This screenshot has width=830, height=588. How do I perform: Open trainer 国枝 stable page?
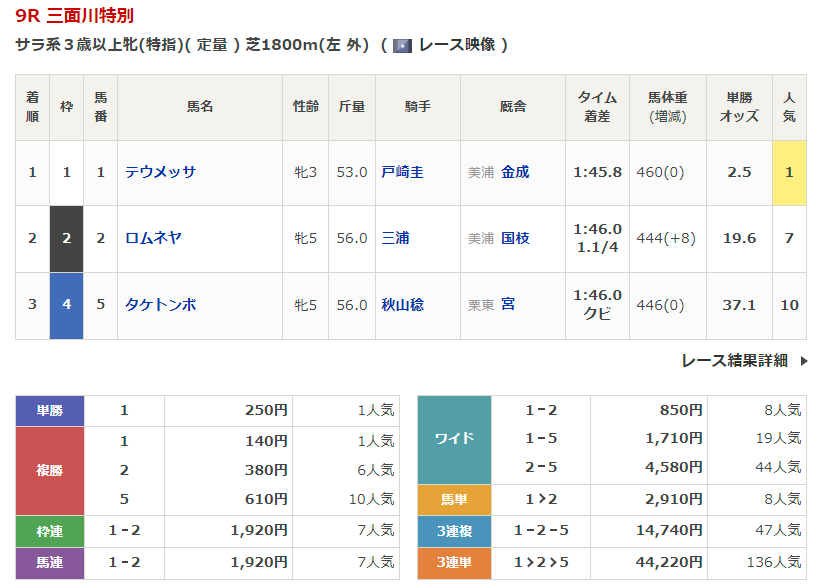(x=515, y=238)
